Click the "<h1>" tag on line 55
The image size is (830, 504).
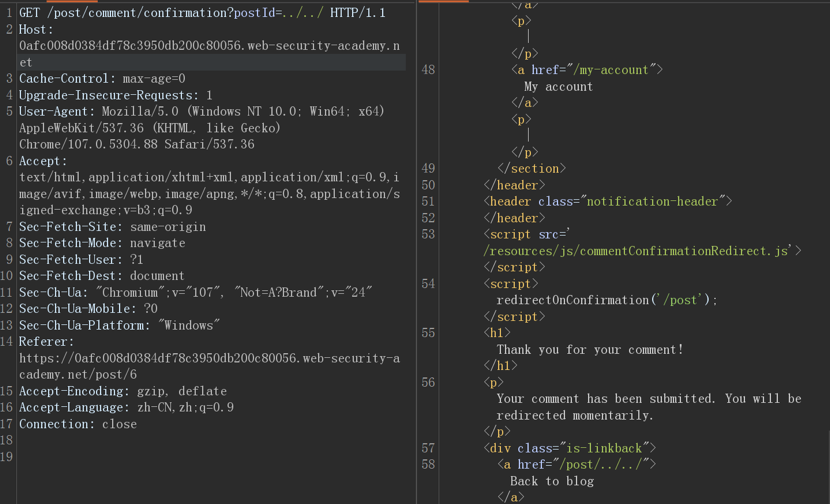(x=497, y=332)
